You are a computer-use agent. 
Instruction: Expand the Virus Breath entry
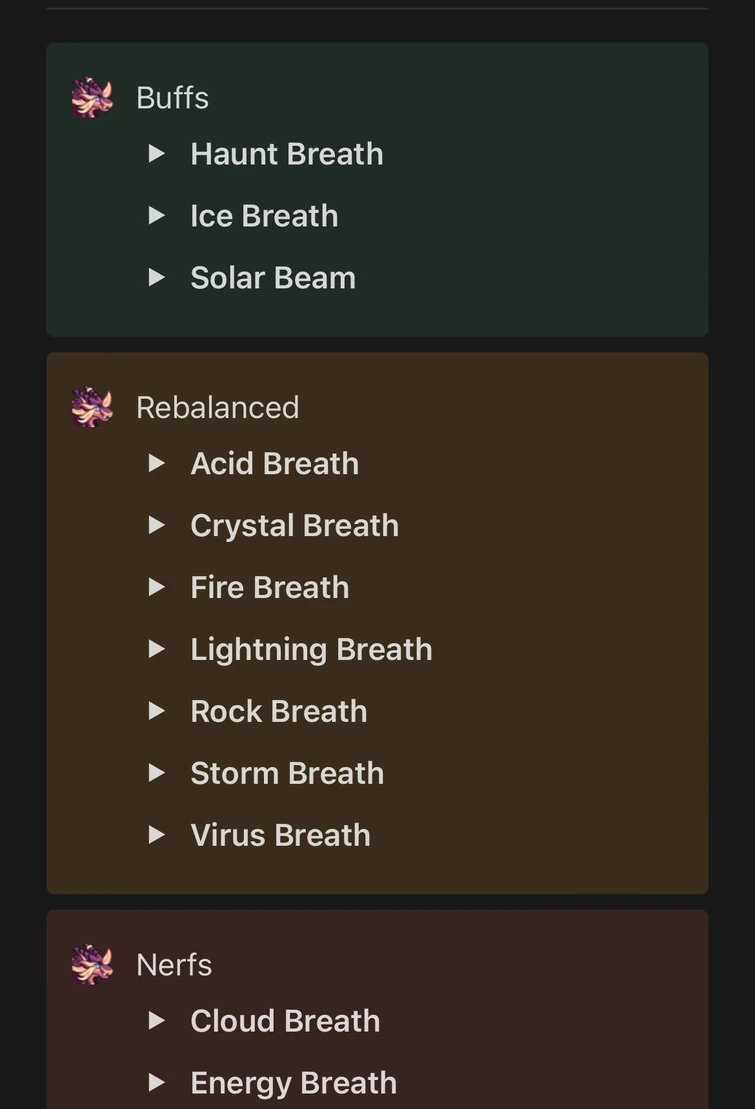click(157, 835)
